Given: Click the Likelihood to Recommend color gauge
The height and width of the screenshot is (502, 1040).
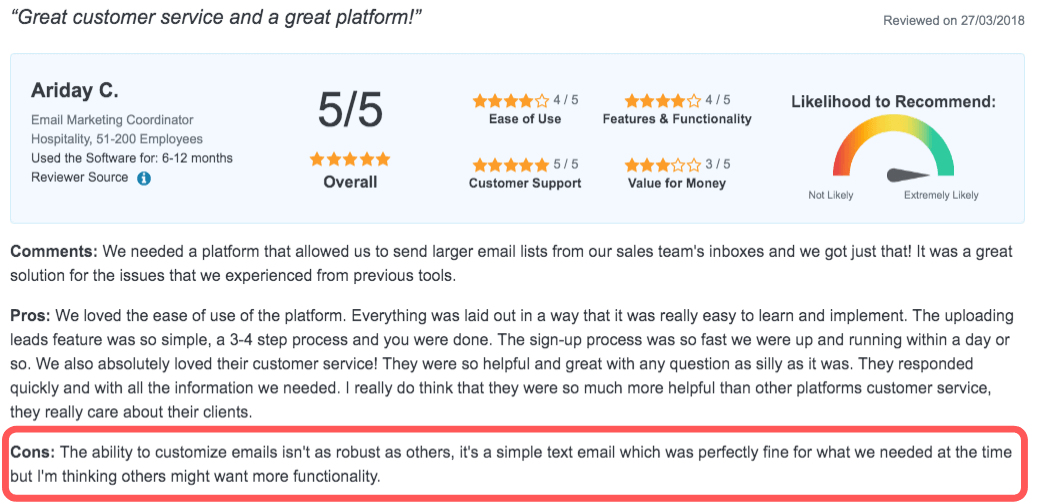Looking at the screenshot, I should pyautogui.click(x=893, y=145).
